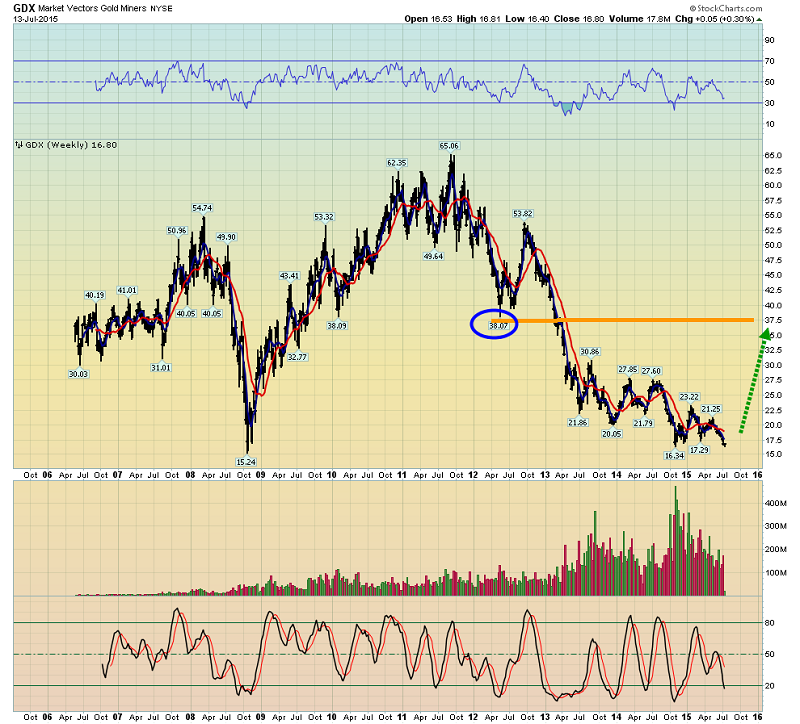Click the StockCharts.com watermark link
This screenshot has height=724, width=800.
click(726, 8)
